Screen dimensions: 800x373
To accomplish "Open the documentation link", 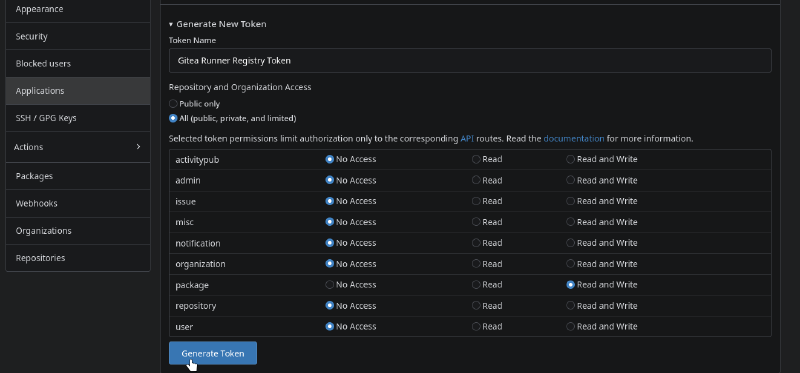I will click(x=573, y=139).
